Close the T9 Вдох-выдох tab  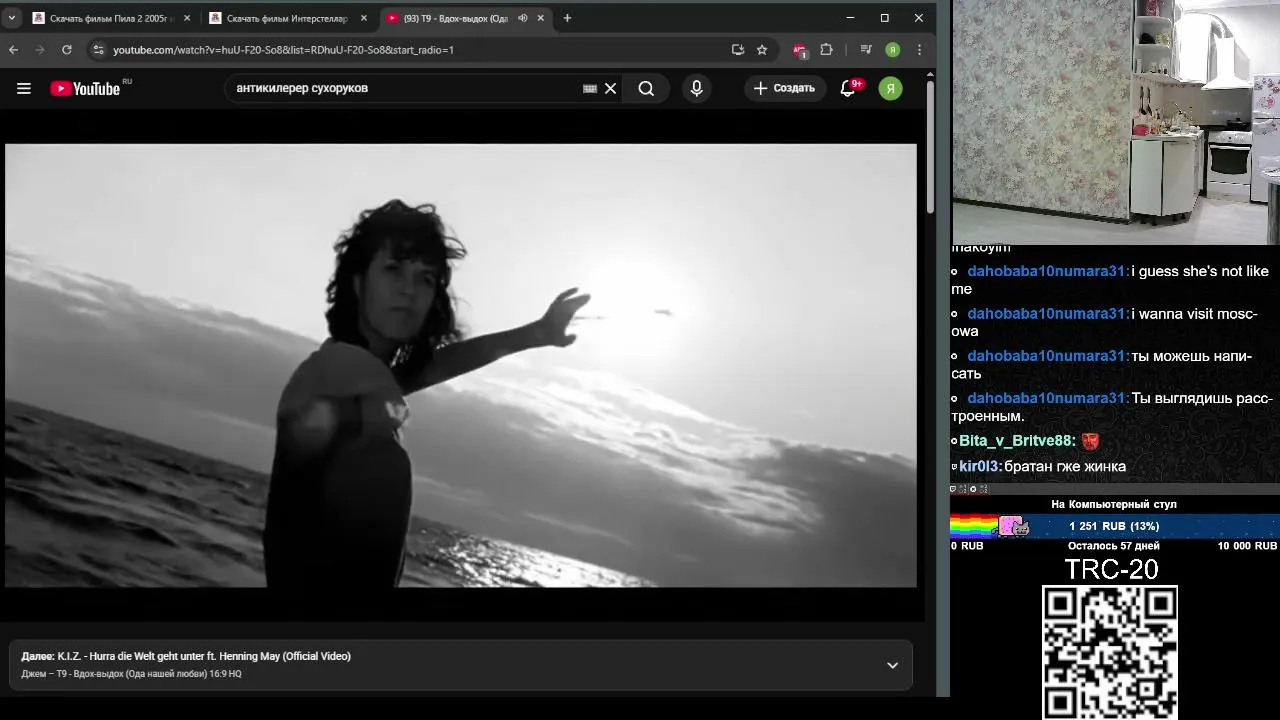(x=541, y=18)
